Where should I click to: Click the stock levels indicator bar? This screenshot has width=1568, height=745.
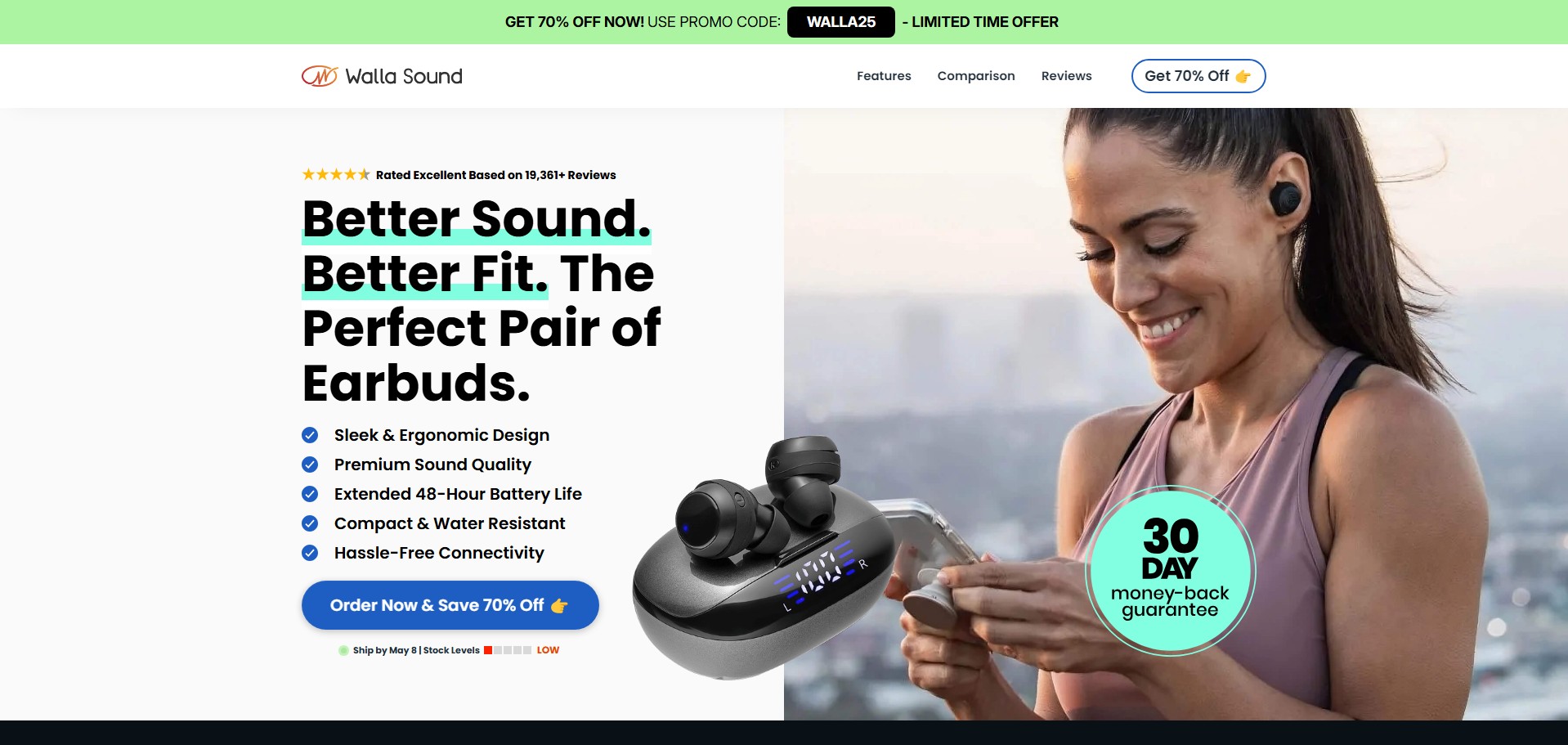click(x=508, y=650)
